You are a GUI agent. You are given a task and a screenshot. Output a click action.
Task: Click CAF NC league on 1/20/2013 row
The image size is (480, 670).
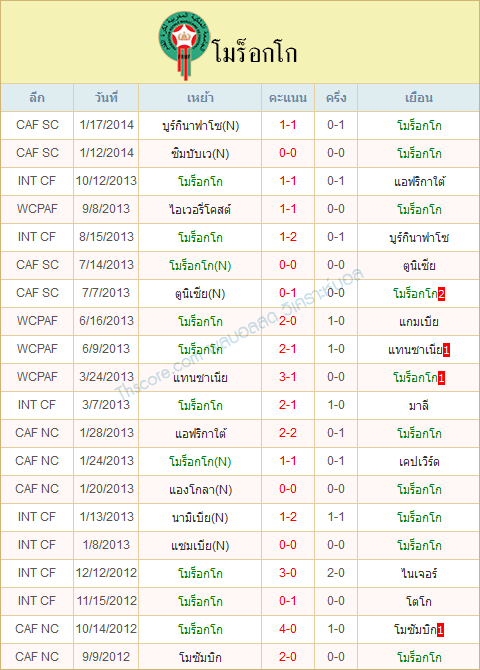37,489
